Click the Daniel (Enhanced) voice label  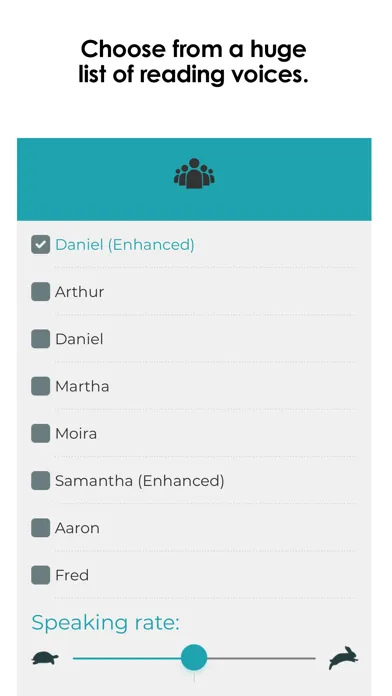click(x=125, y=245)
